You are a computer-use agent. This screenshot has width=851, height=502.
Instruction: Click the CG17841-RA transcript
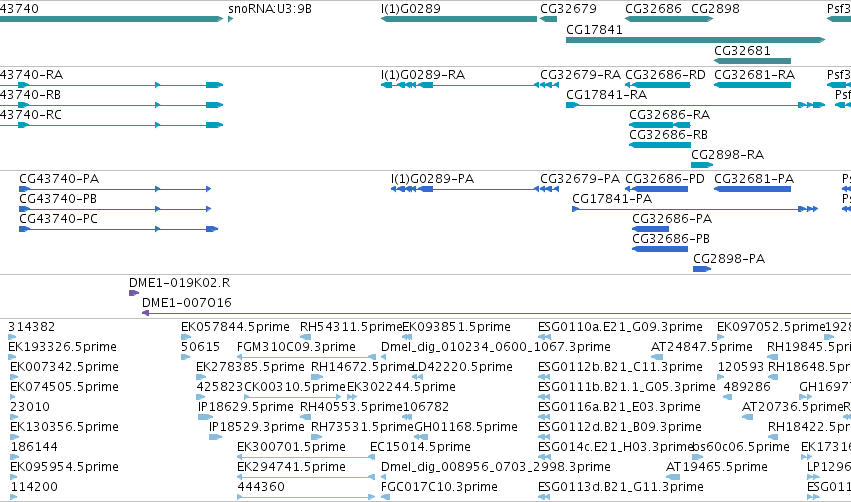[696, 105]
